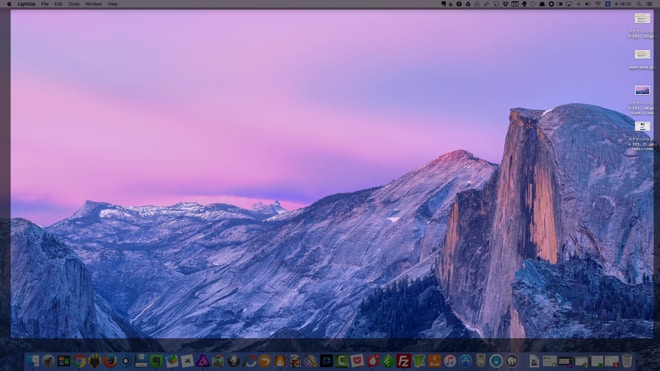Show the AirPlay display menu
Screen dimensions: 660x371
click(x=569, y=4)
